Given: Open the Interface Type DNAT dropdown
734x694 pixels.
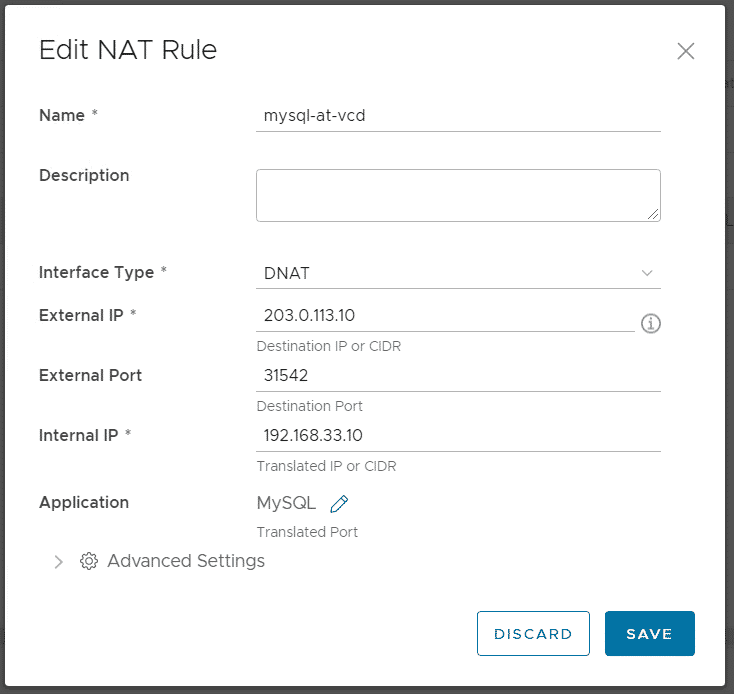Looking at the screenshot, I should [458, 273].
